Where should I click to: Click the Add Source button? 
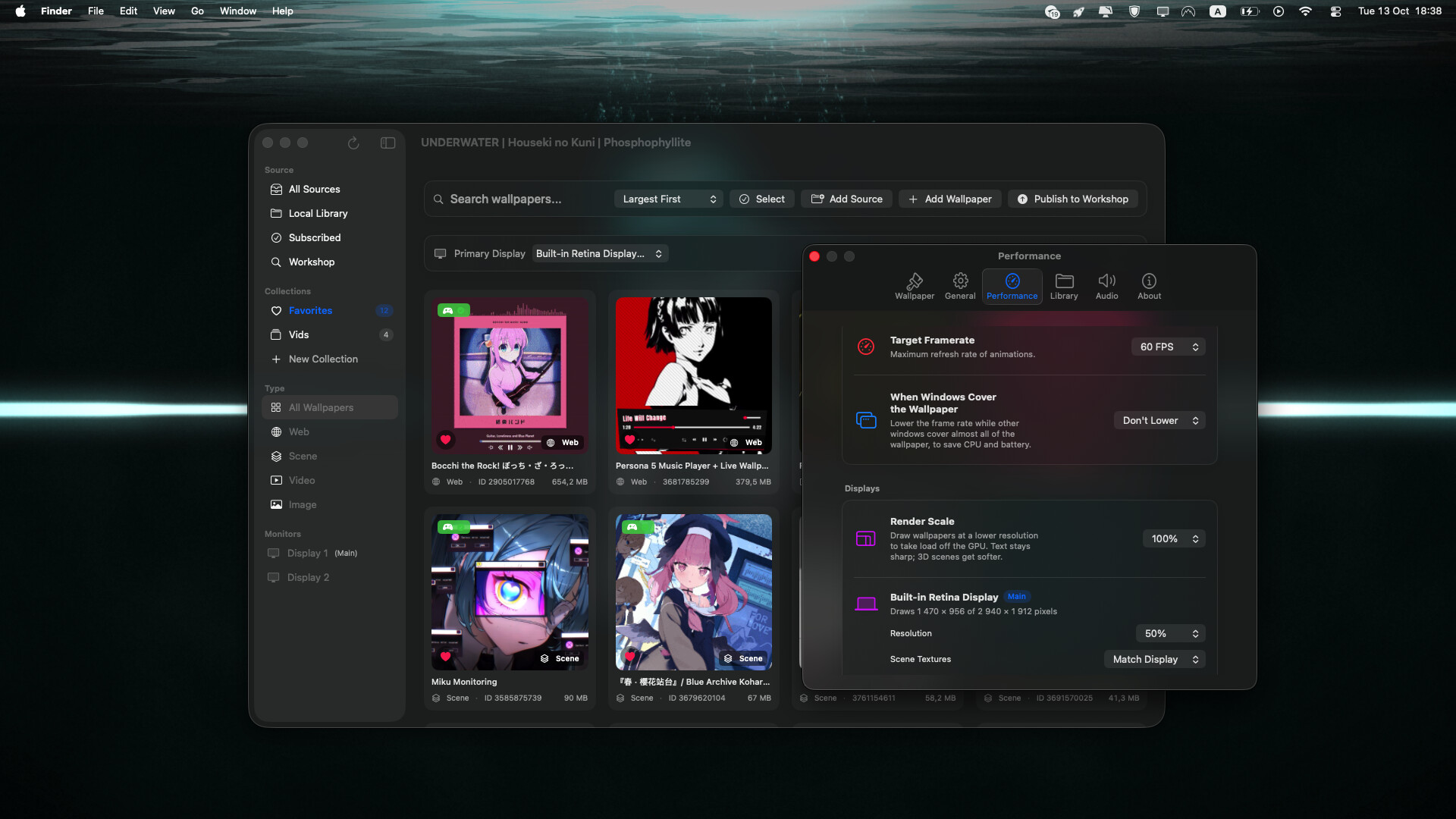click(846, 199)
